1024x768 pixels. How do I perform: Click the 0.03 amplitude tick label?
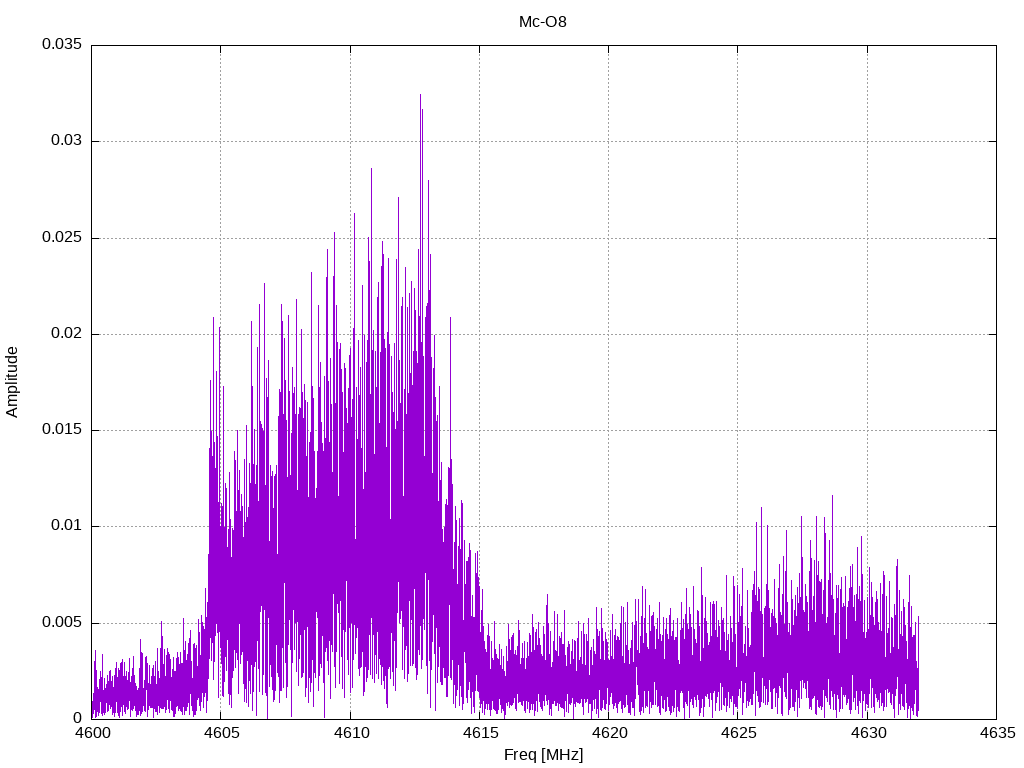click(65, 141)
